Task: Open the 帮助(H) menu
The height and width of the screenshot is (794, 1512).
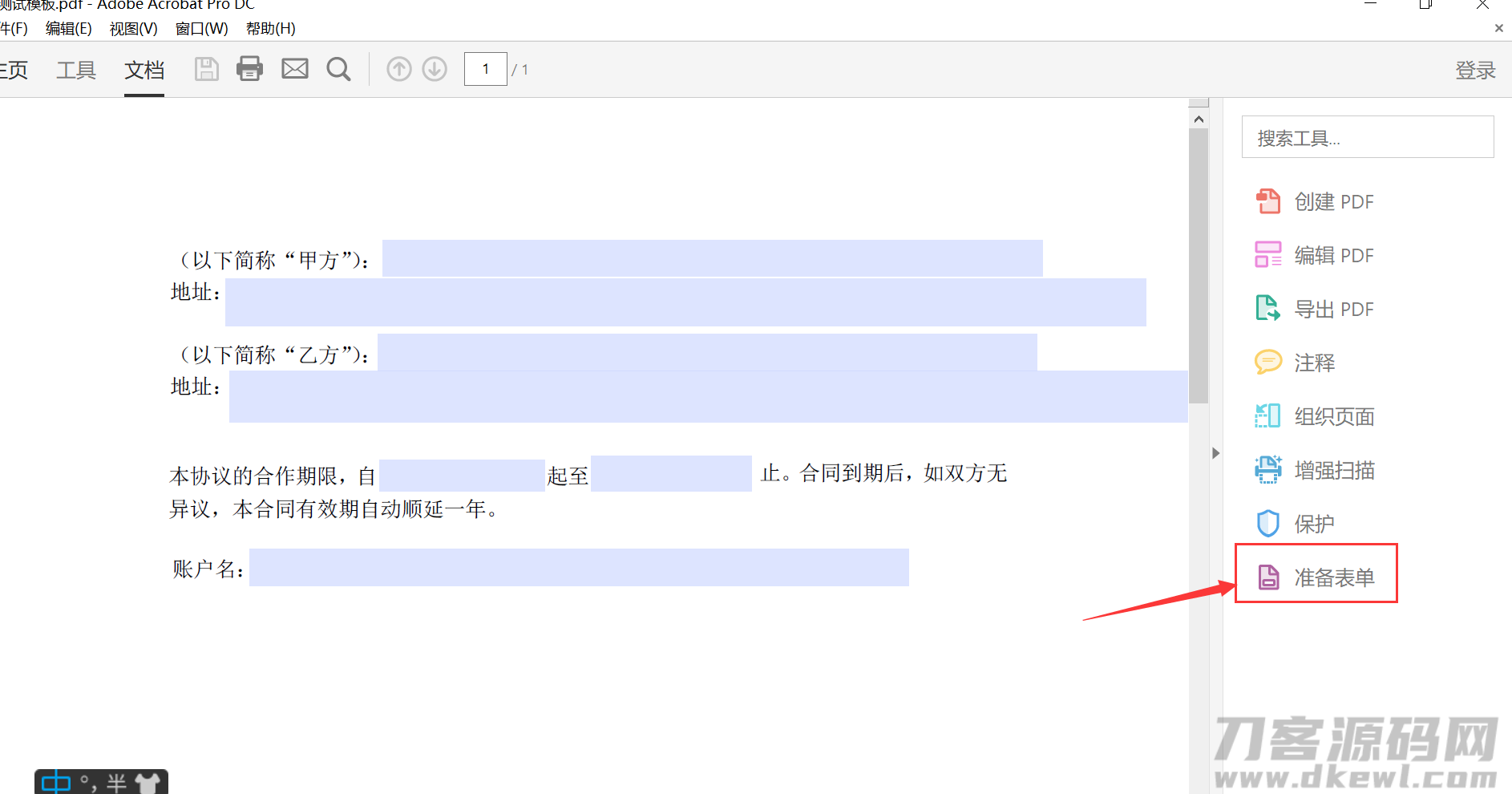Action: 270,29
